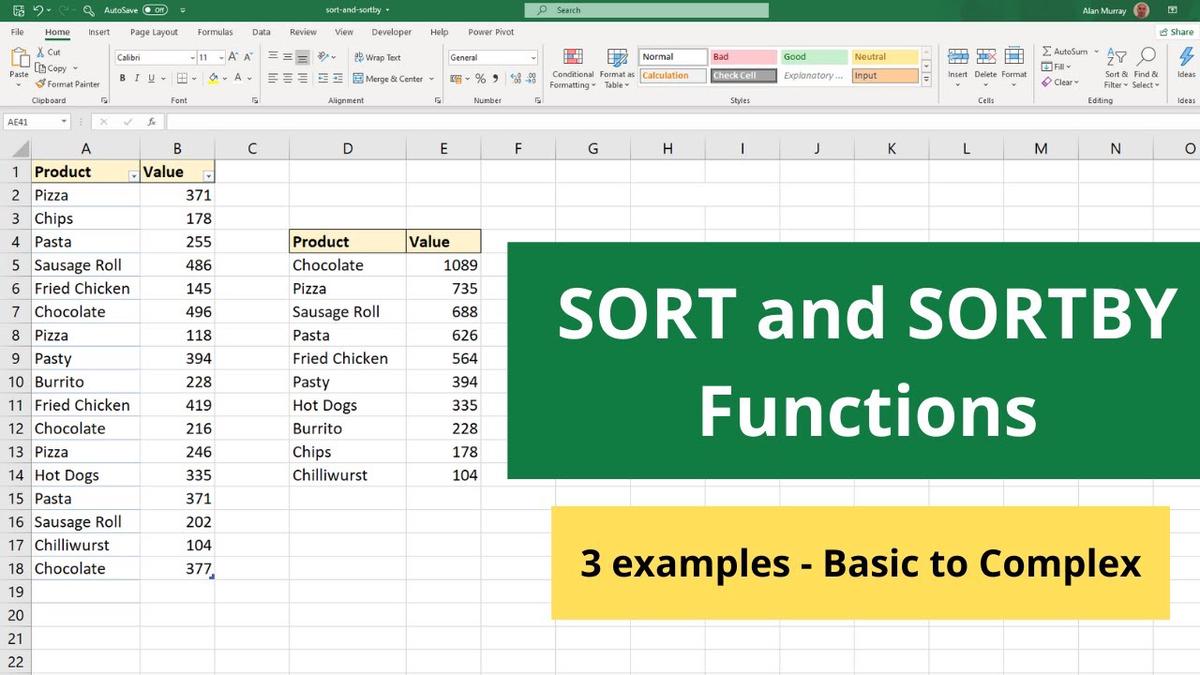The image size is (1200, 675).
Task: Open the Power Pivot tab
Action: [x=491, y=31]
